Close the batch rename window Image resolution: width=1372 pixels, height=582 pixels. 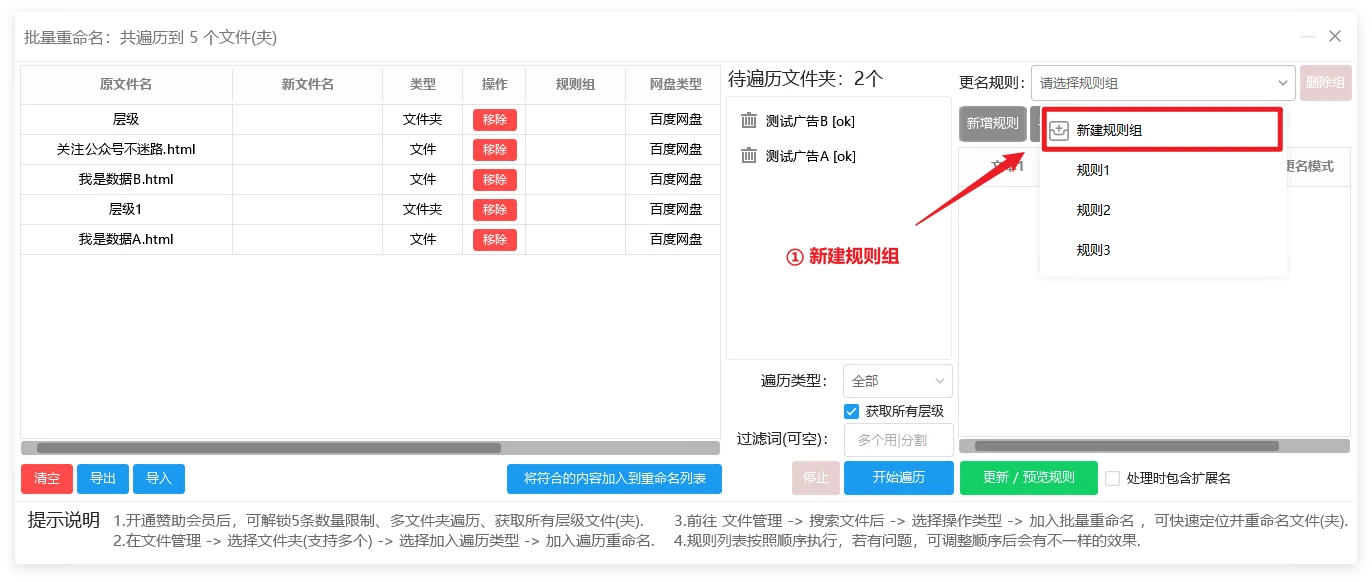1335,37
